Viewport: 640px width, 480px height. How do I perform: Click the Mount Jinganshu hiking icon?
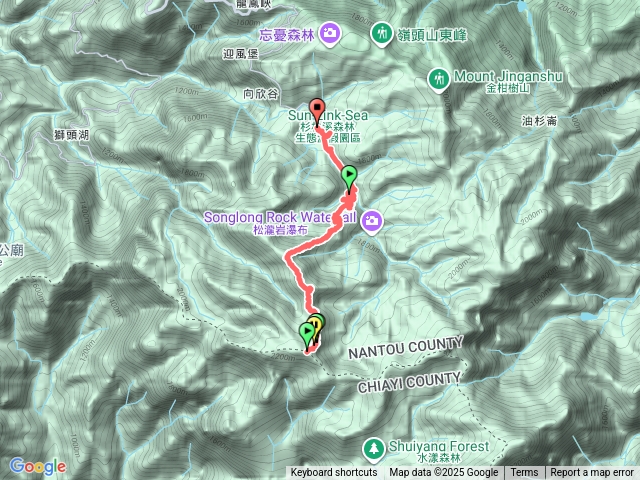click(439, 80)
